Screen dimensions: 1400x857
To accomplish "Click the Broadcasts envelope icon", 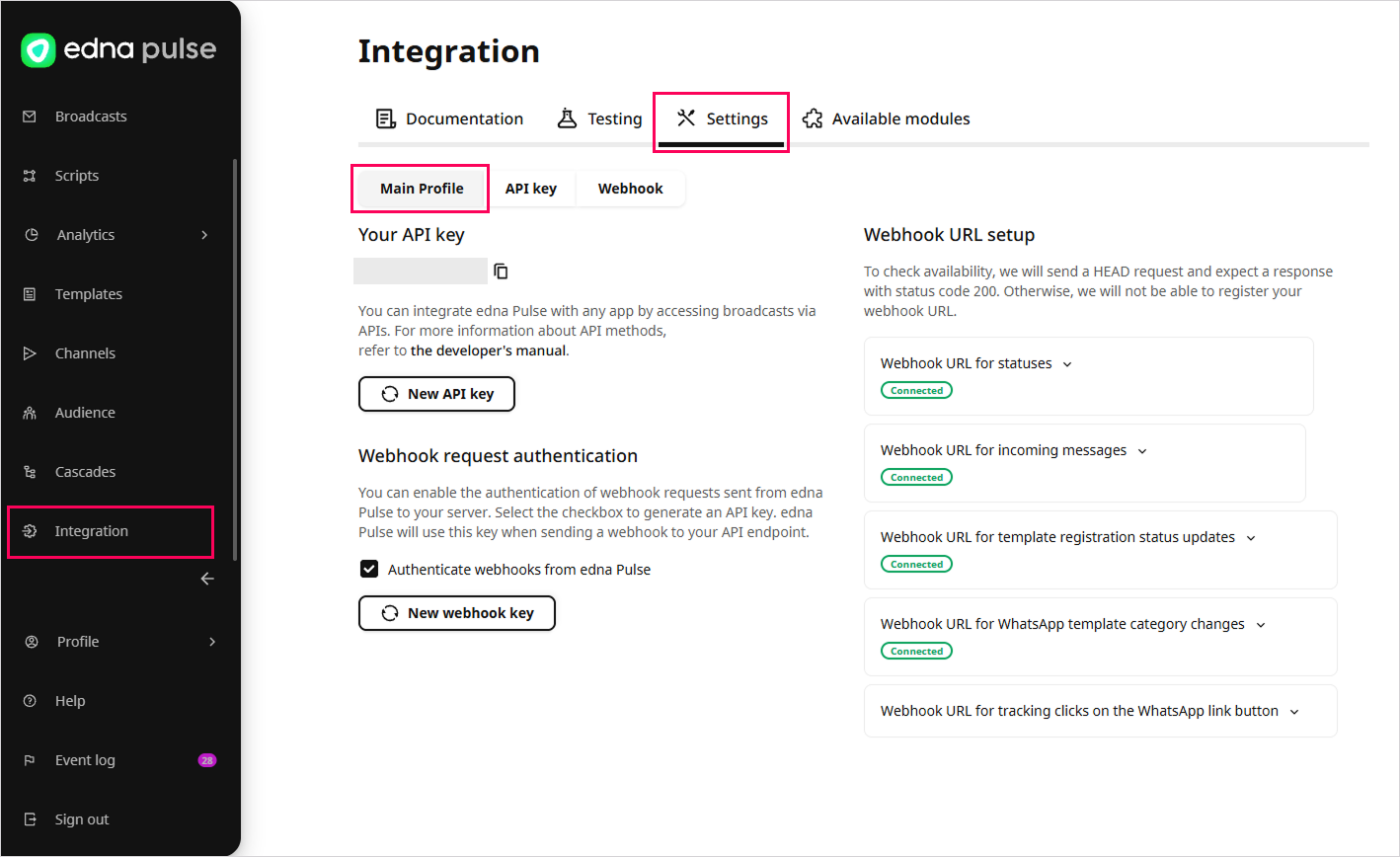I will tap(30, 117).
